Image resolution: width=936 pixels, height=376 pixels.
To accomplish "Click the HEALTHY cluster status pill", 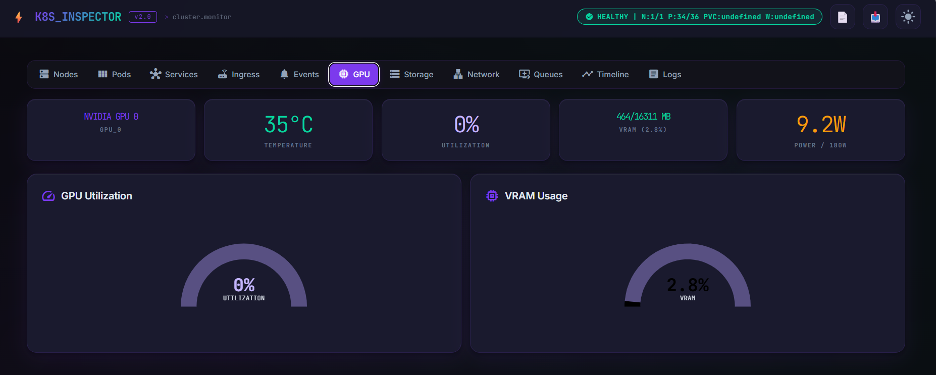I will tap(700, 17).
